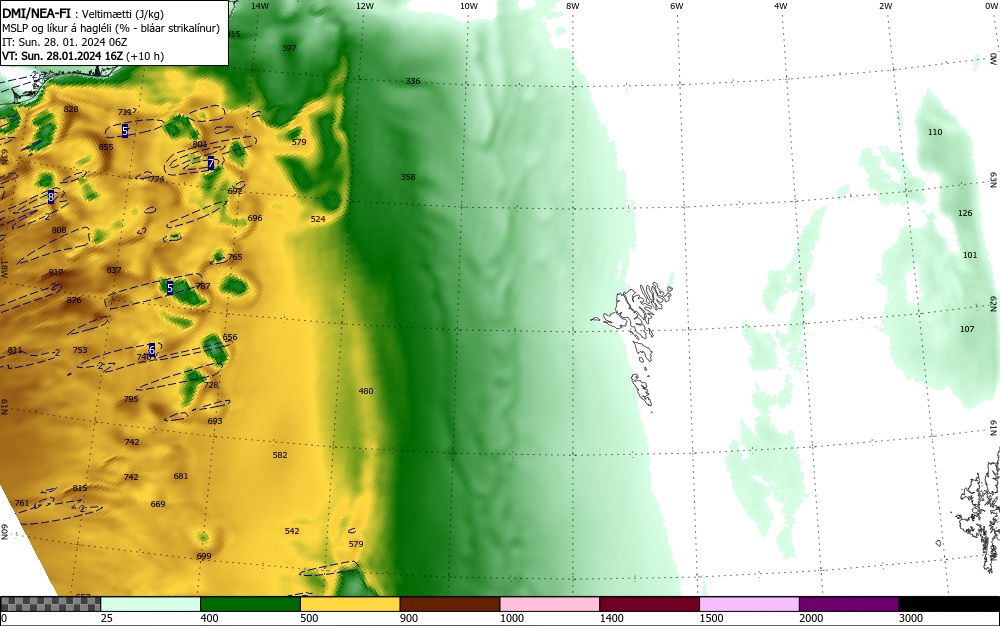Click the CAPE value '828'

71,109
